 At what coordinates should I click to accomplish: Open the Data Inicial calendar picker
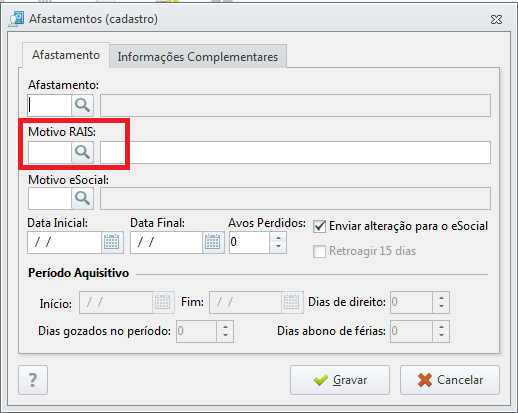point(112,242)
